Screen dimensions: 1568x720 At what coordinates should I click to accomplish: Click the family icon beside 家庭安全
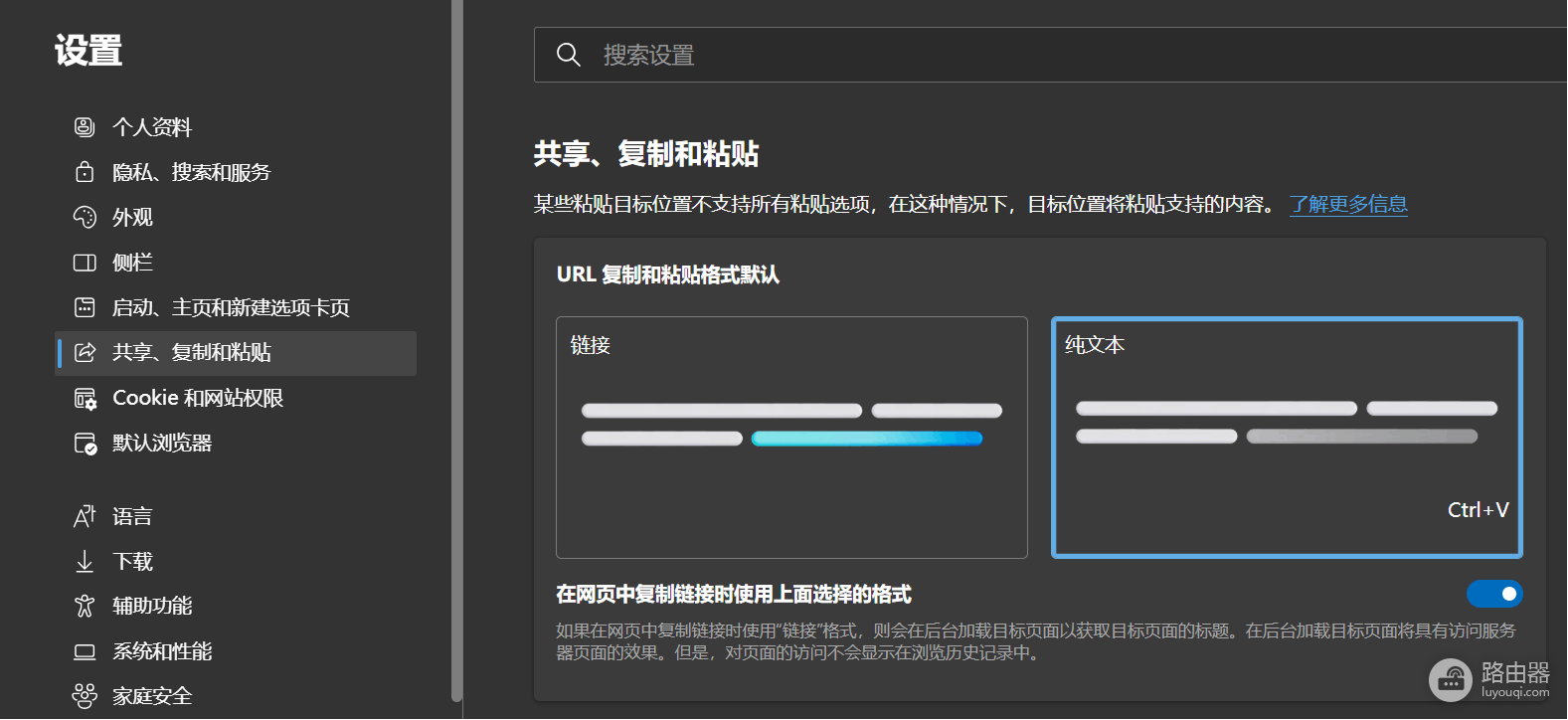tap(85, 696)
